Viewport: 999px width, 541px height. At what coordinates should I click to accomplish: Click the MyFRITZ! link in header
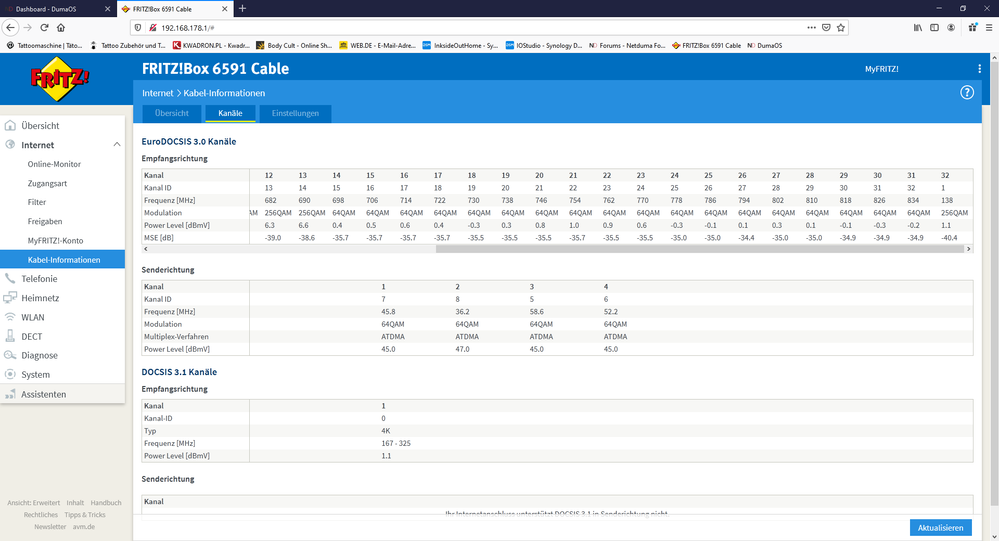click(x=881, y=69)
